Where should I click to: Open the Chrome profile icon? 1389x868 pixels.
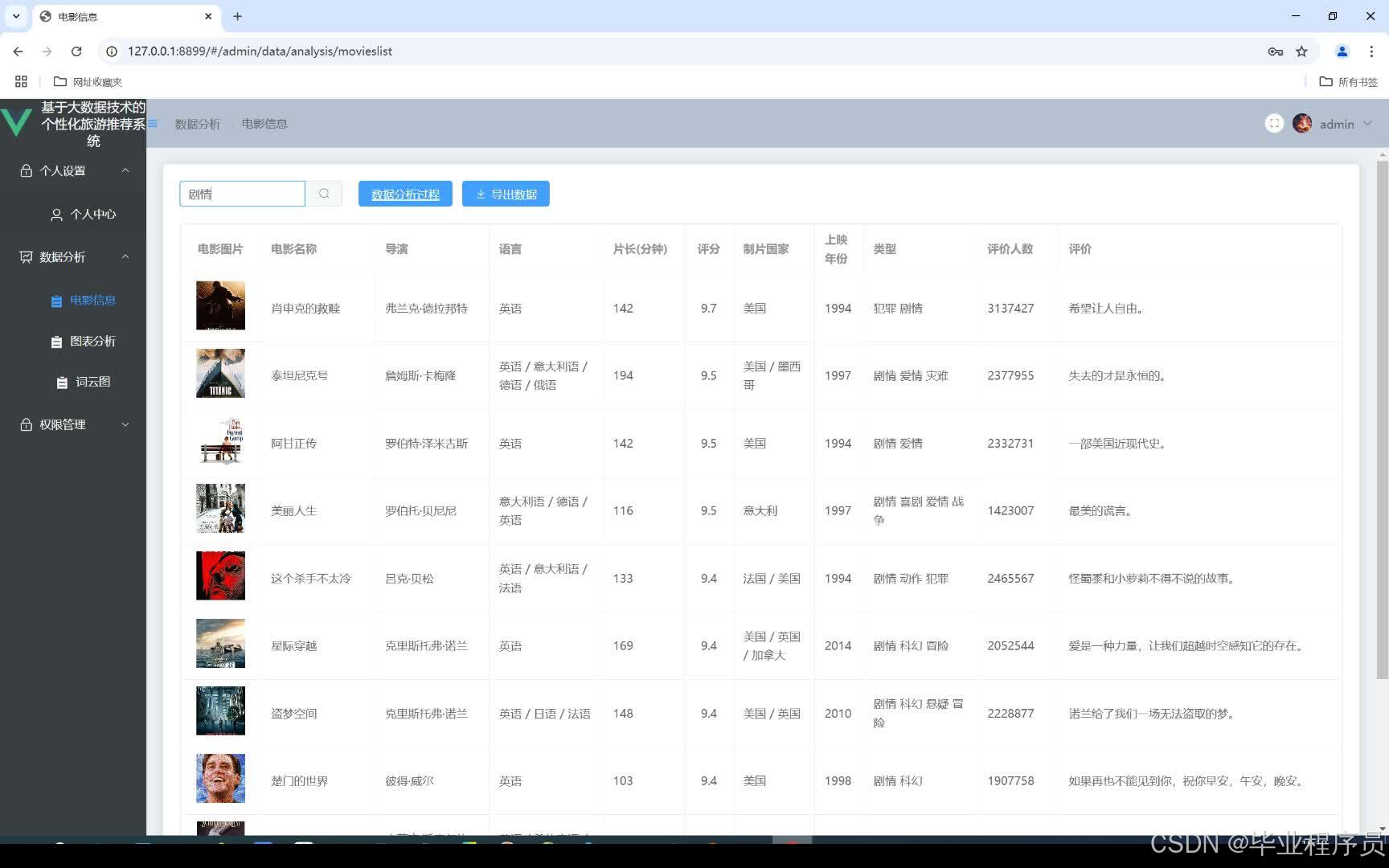click(1342, 51)
